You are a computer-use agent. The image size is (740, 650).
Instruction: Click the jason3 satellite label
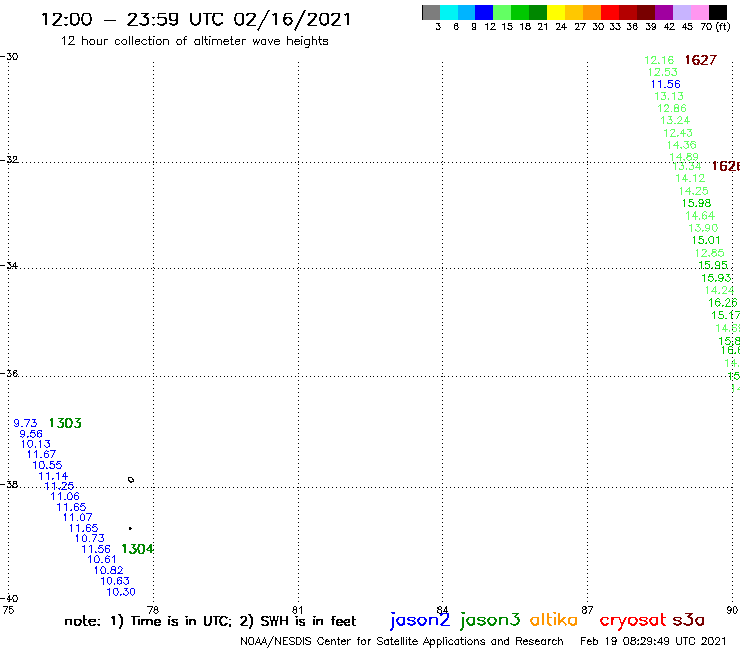click(x=490, y=620)
